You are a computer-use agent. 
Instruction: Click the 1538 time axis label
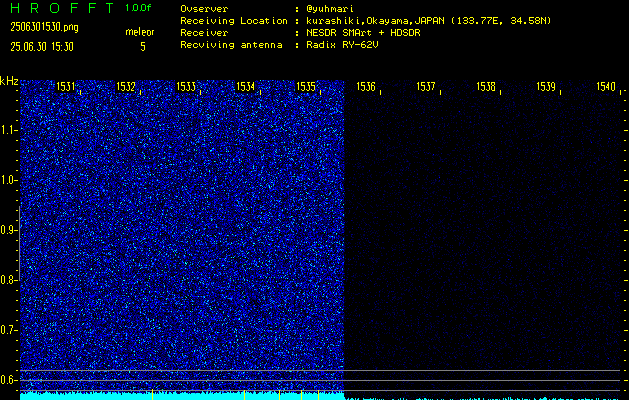coord(486,87)
